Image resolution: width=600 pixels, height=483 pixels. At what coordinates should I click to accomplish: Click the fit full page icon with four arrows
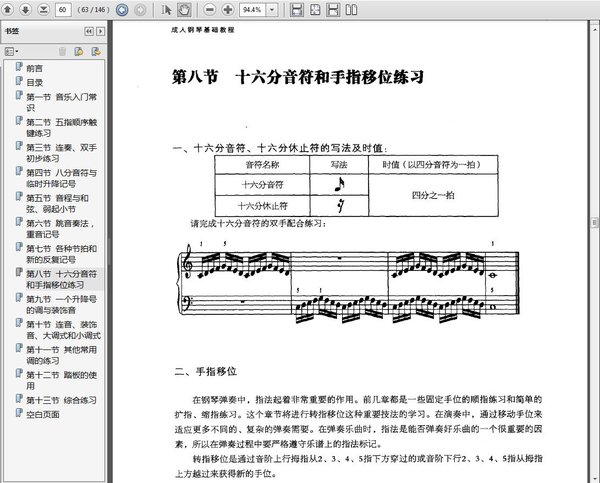(315, 10)
